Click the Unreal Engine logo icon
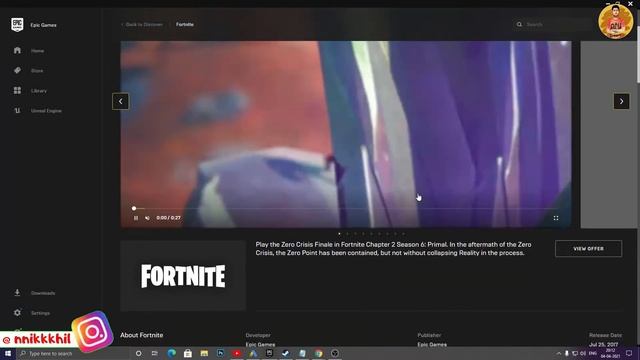Screen dimensions: 640x360 17,111
